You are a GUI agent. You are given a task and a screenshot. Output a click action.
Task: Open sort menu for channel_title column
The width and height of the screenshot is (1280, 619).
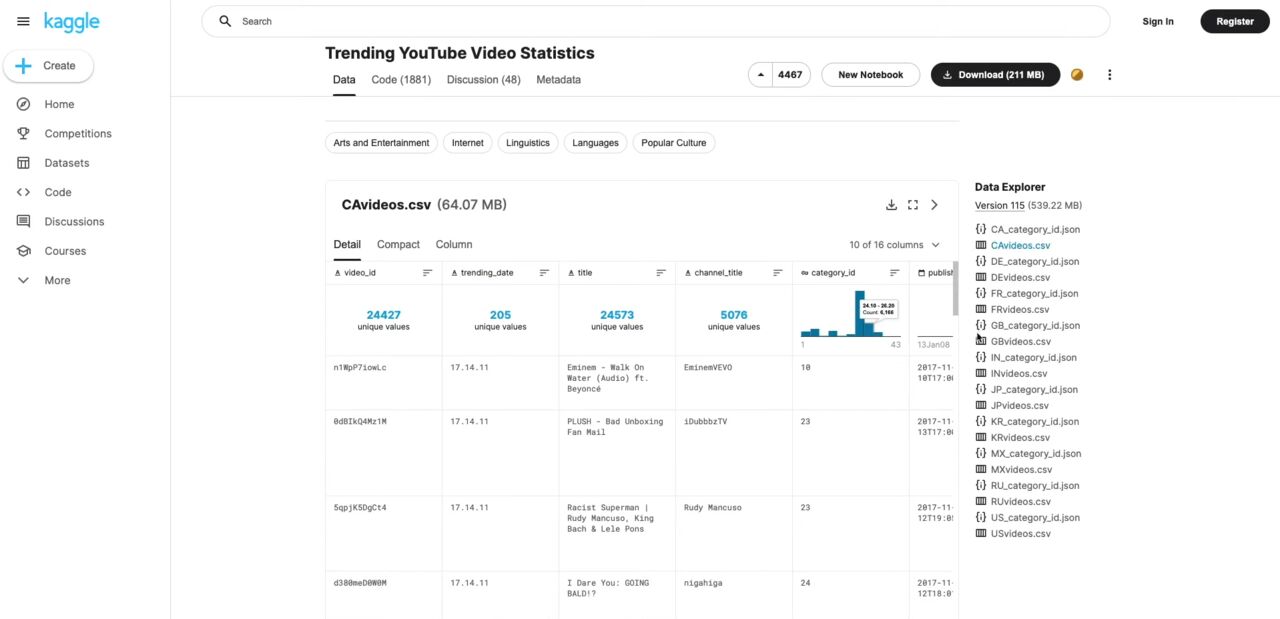(x=777, y=273)
